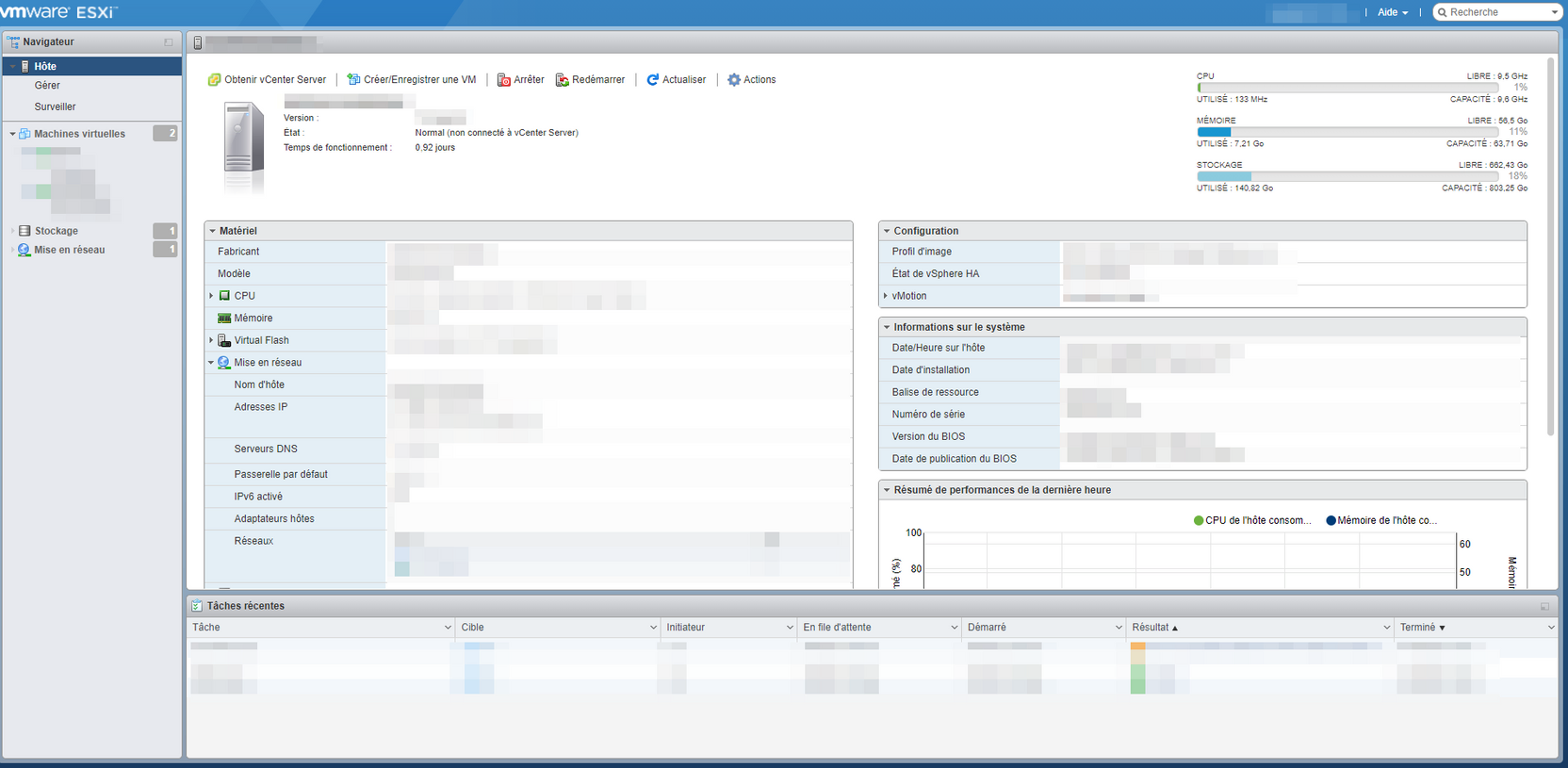
Task: Select Gérer in the navigator
Action: [47, 86]
